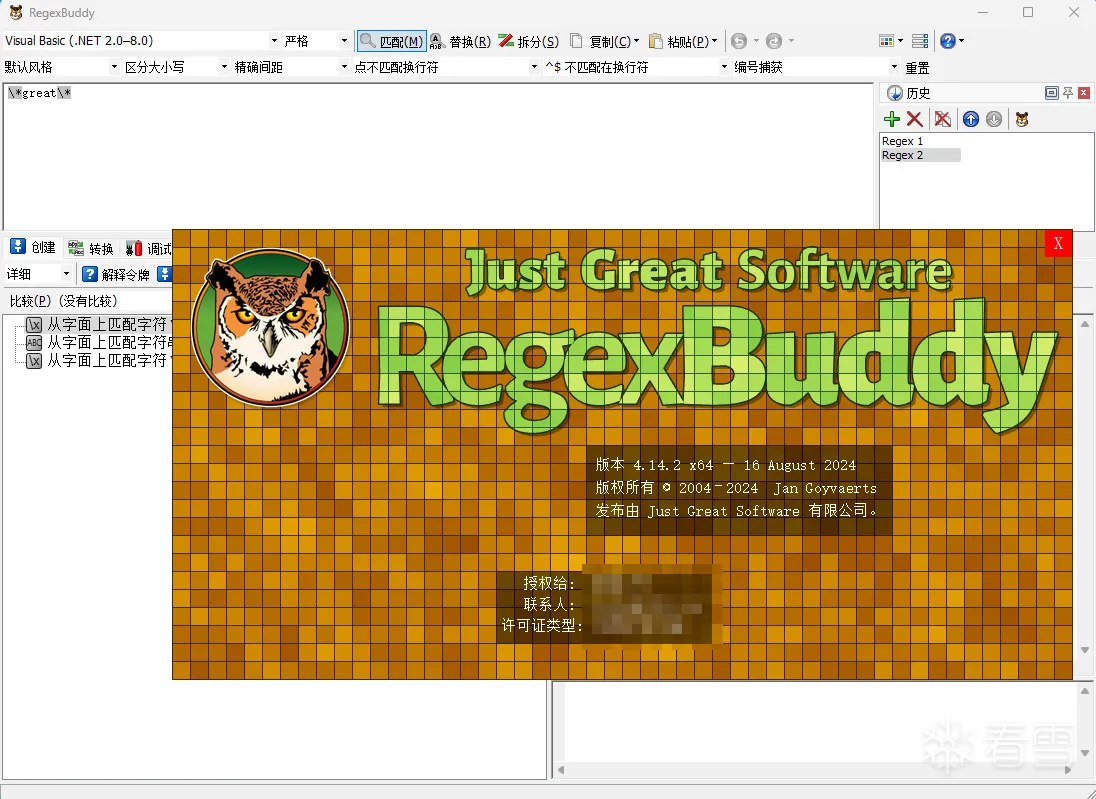The height and width of the screenshot is (799, 1096).
Task: Click the preferences list icon
Action: [x=921, y=41]
